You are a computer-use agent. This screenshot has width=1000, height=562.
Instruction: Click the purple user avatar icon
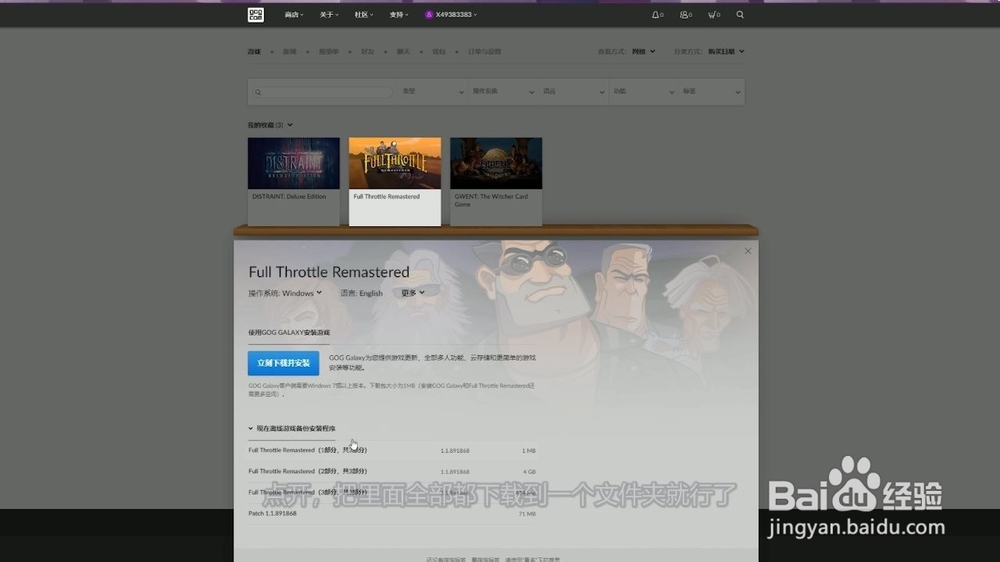(429, 15)
